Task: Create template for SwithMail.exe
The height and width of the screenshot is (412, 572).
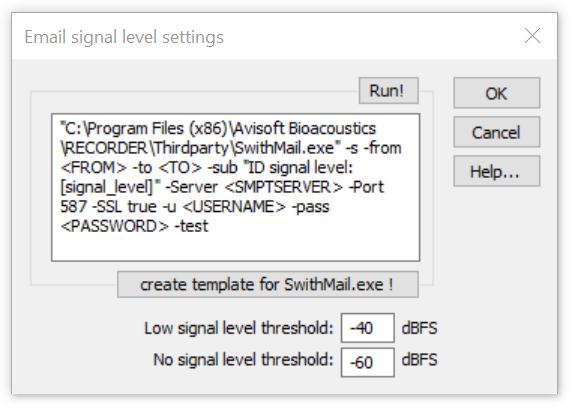Action: click(x=268, y=284)
